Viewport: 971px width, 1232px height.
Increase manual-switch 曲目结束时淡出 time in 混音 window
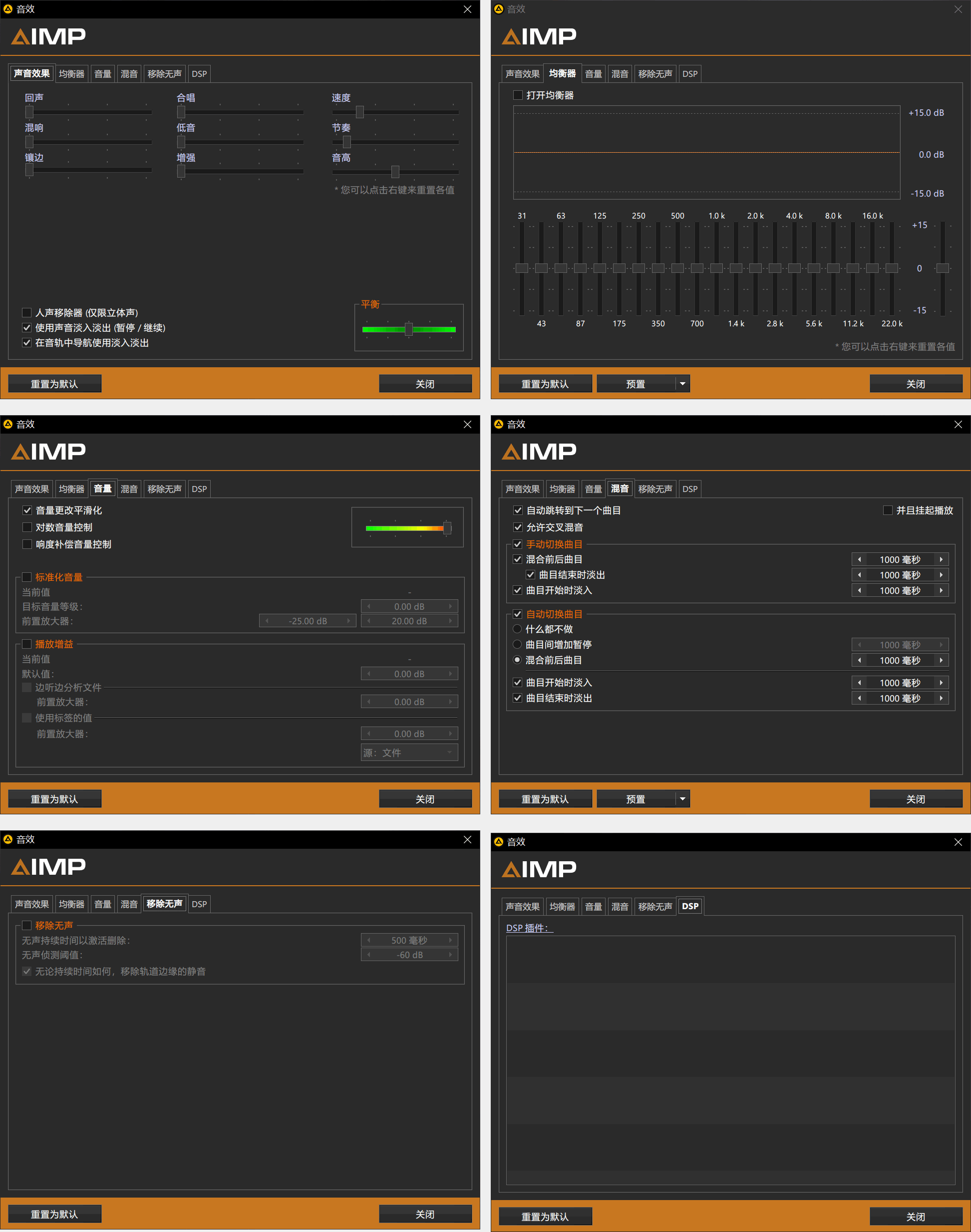click(x=942, y=574)
